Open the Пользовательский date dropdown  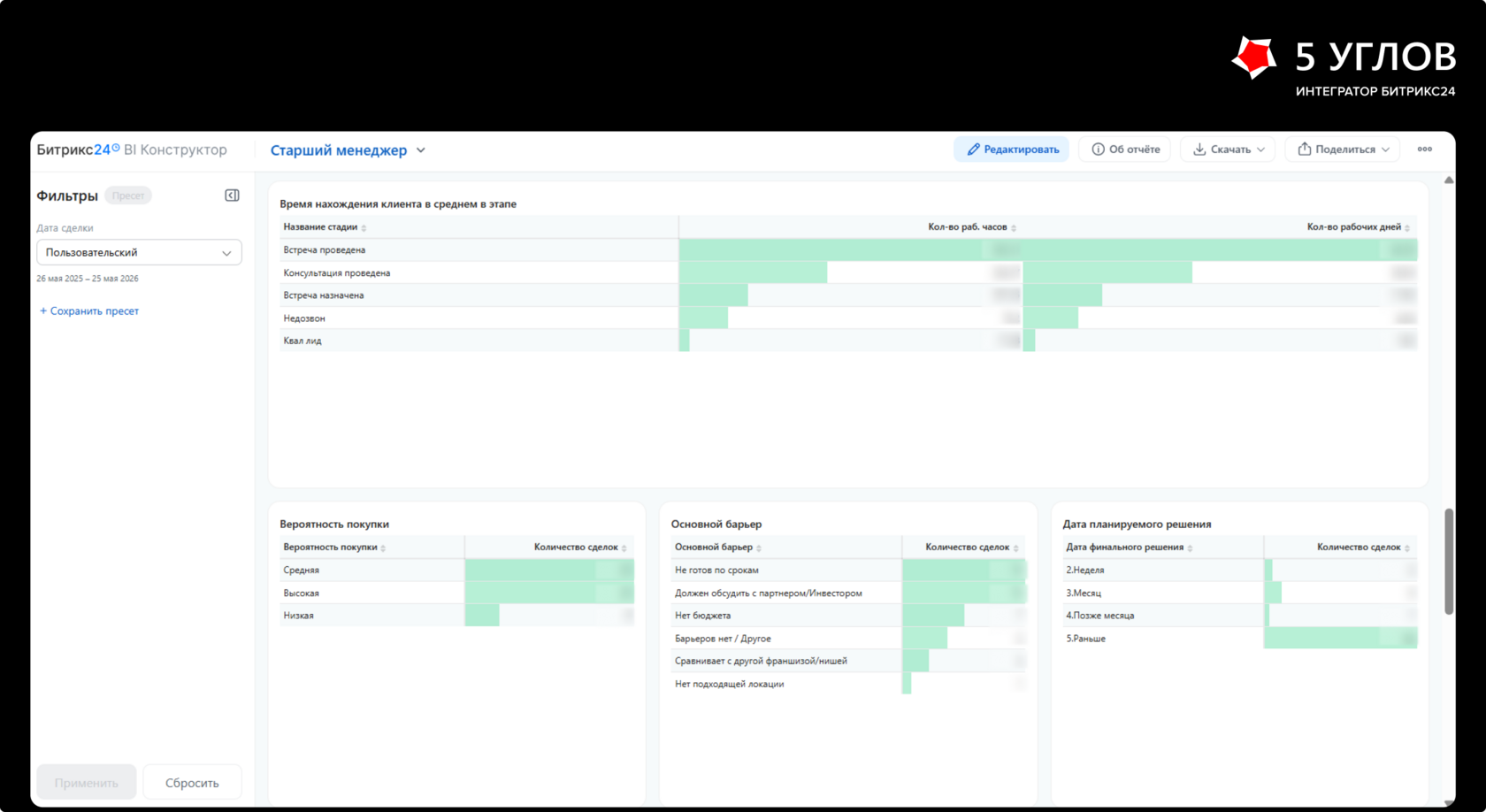pos(139,252)
